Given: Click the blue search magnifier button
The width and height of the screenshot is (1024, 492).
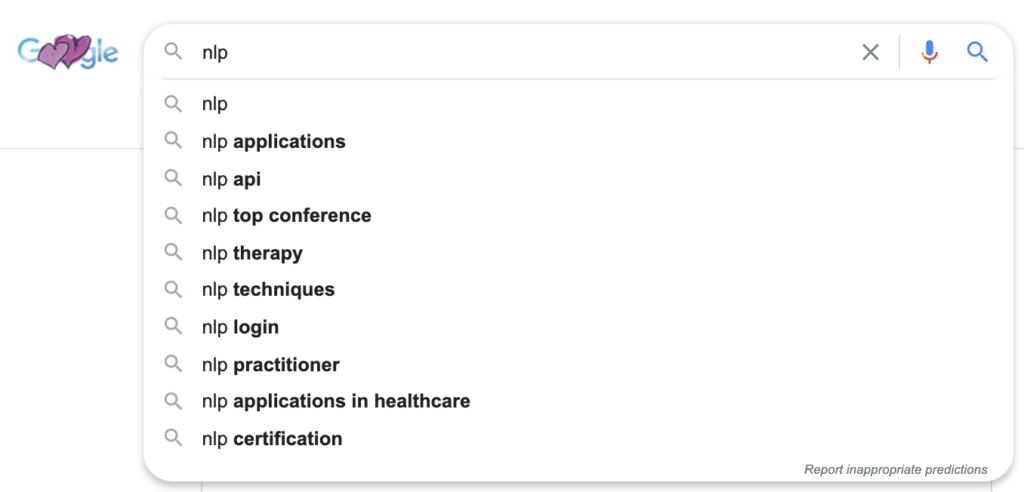Looking at the screenshot, I should tap(977, 52).
